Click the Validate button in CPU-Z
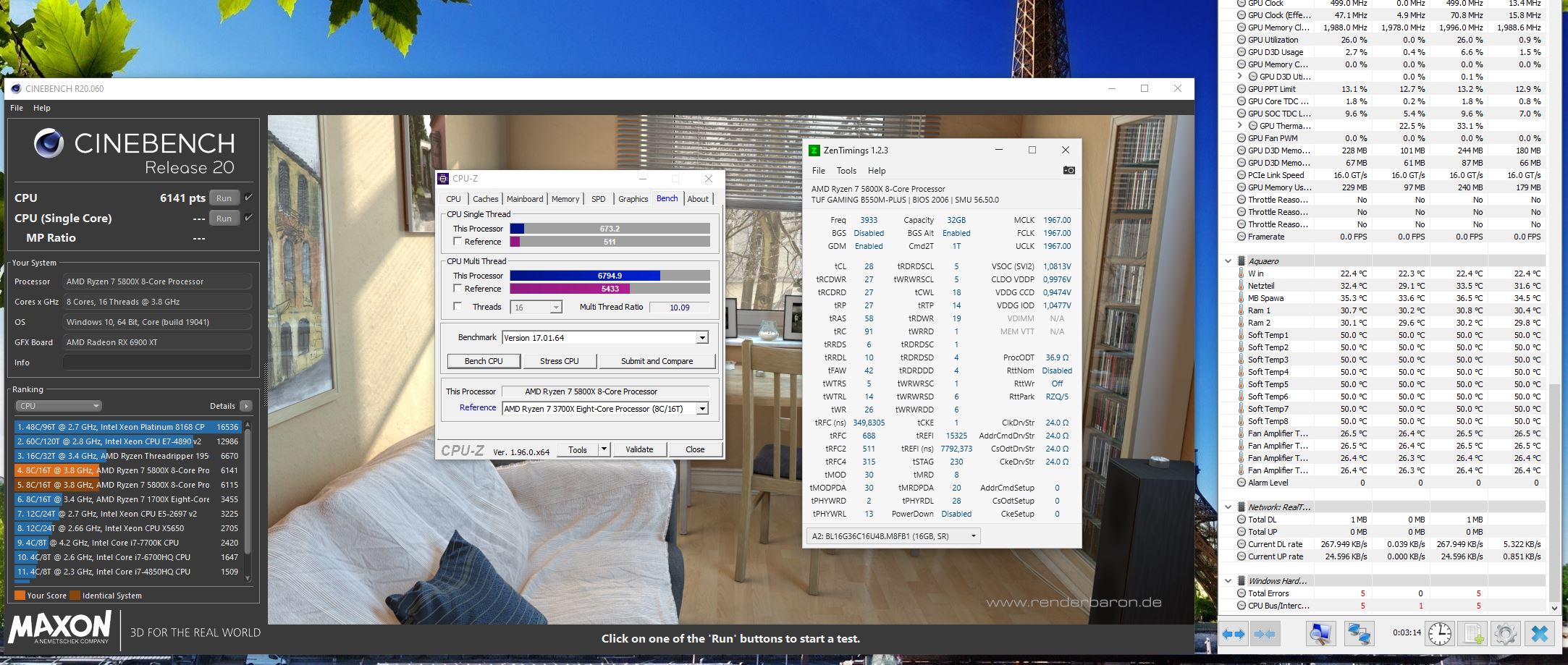Image resolution: width=1568 pixels, height=665 pixels. (639, 449)
